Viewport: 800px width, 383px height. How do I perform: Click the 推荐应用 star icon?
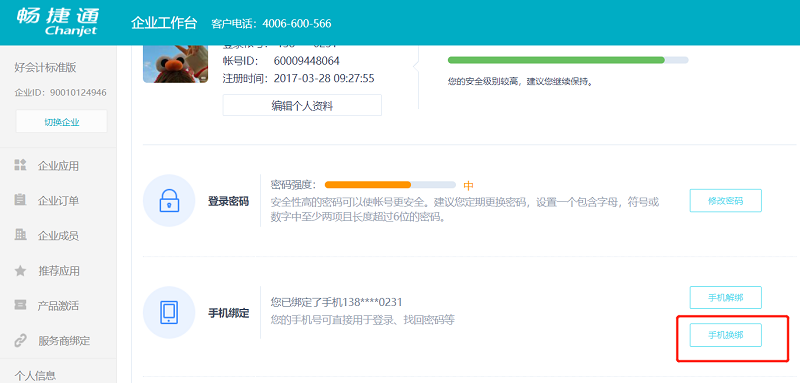pyautogui.click(x=20, y=271)
